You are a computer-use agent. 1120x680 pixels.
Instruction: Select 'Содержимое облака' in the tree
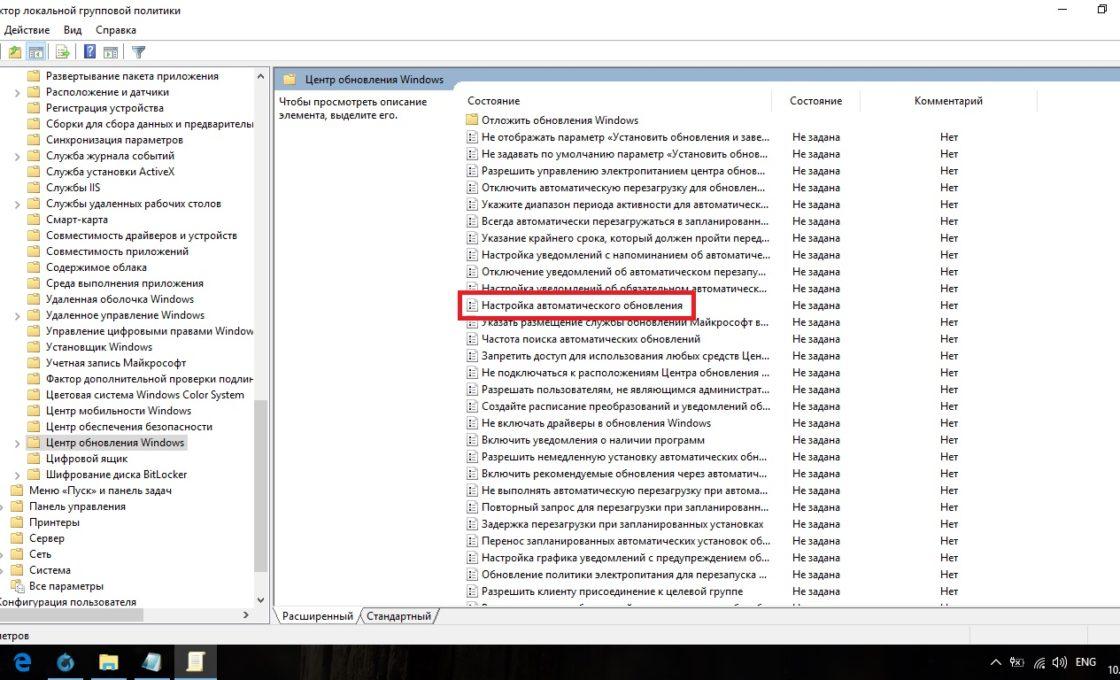(x=96, y=267)
